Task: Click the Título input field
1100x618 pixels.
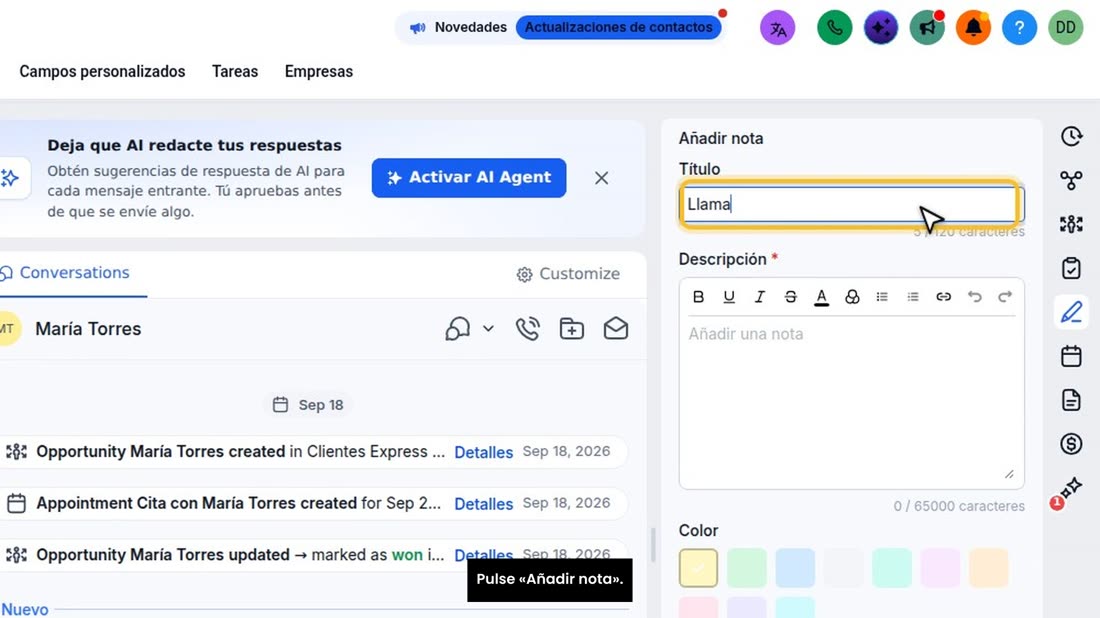Action: (x=851, y=204)
